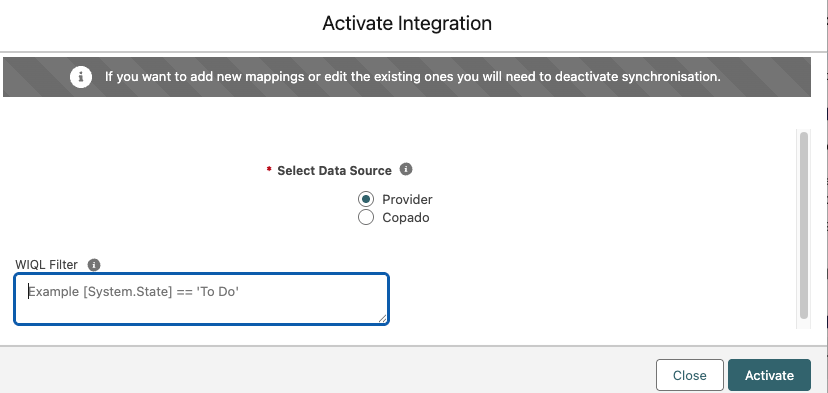This screenshot has width=828, height=393.
Task: Dismiss the dialog using the Close button
Action: tap(690, 376)
